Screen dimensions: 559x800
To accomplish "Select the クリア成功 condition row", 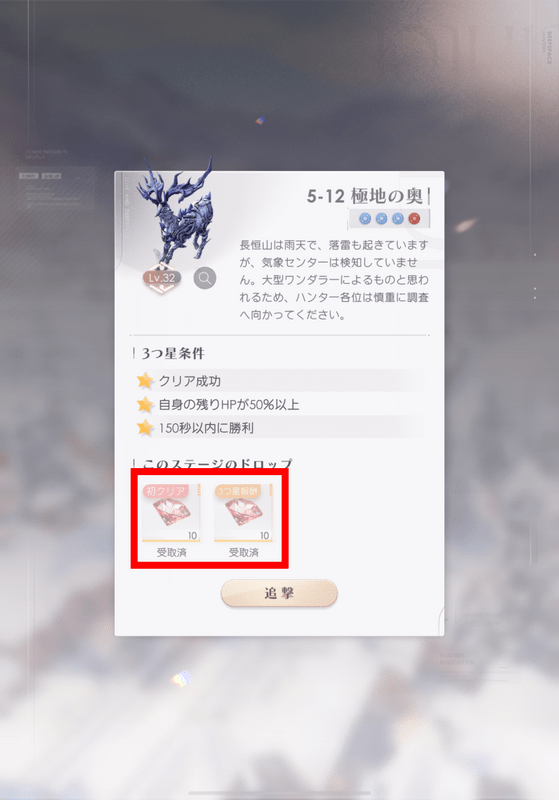I will tap(280, 381).
